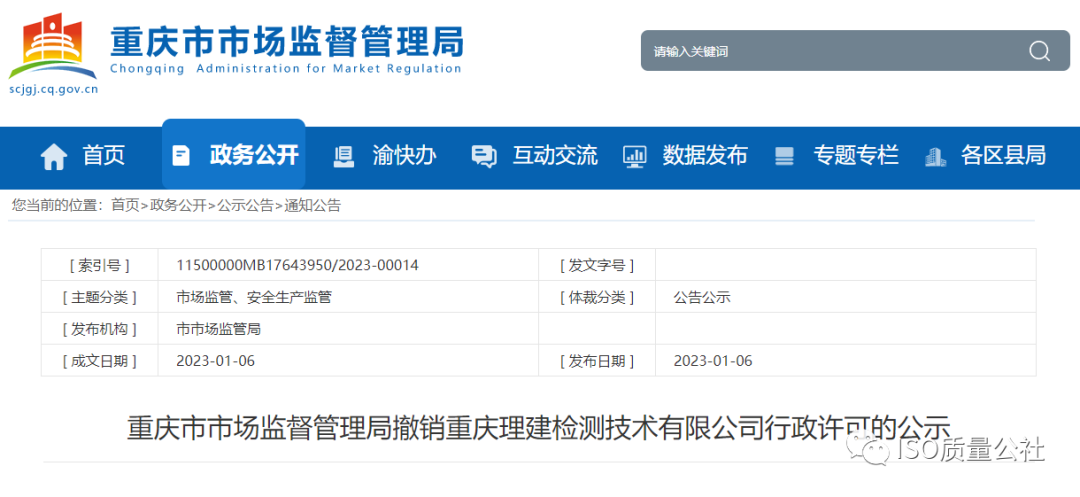Click the icon beside 渝快办

[x=343, y=156]
